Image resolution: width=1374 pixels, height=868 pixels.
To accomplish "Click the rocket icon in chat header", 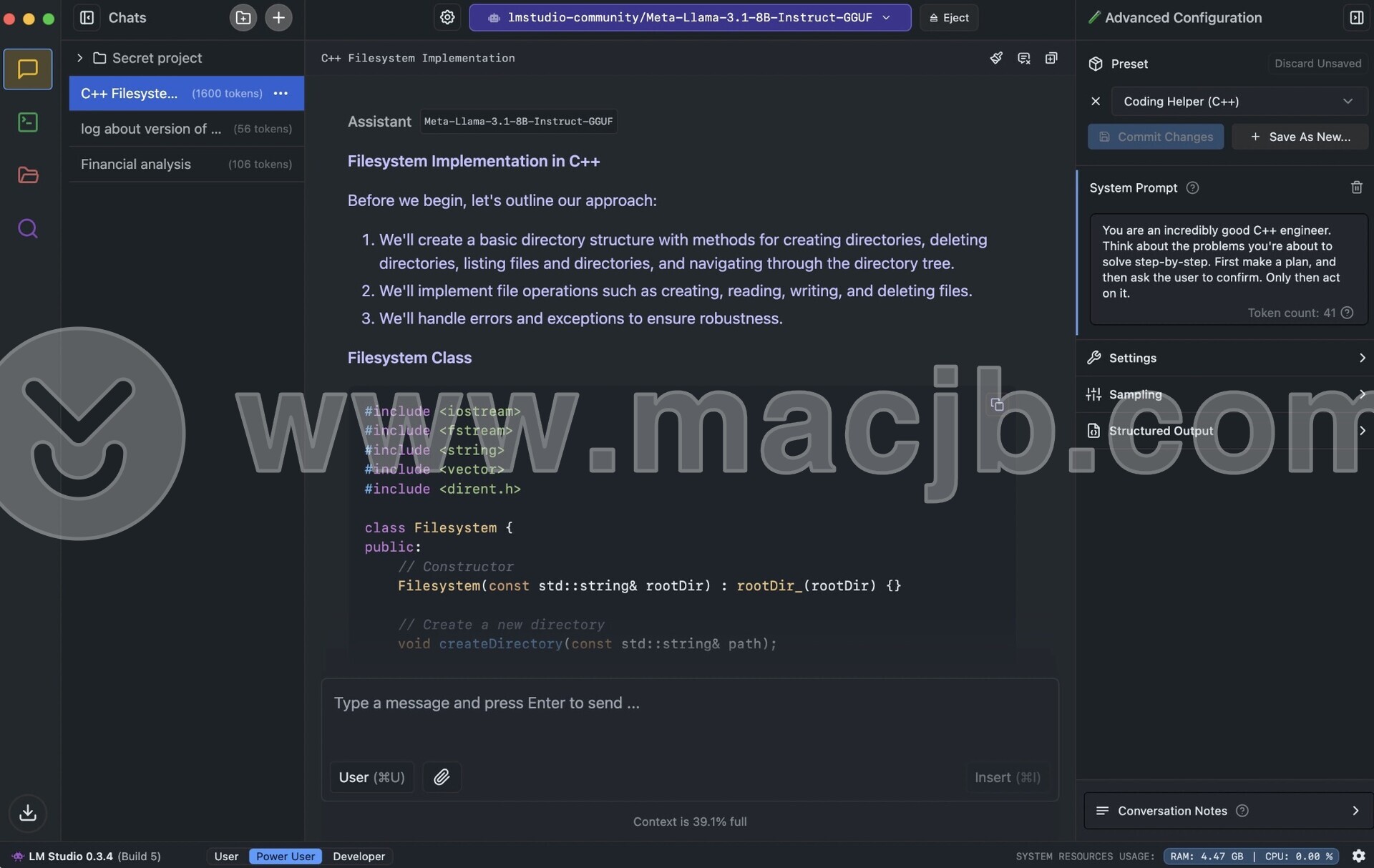I will tap(996, 58).
